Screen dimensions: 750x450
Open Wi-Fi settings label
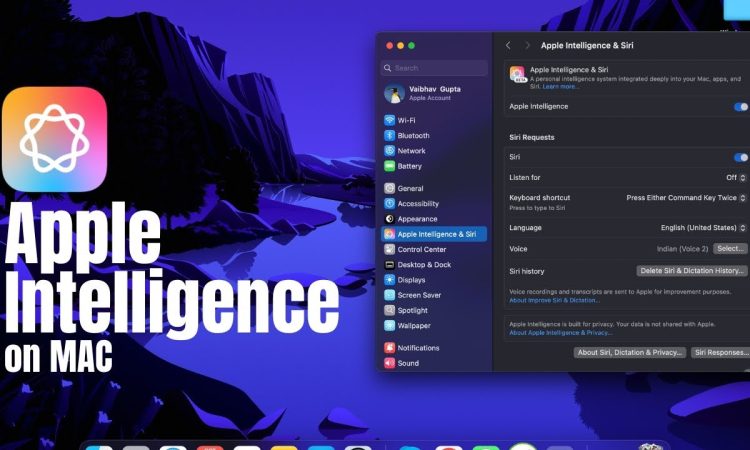[x=407, y=121]
